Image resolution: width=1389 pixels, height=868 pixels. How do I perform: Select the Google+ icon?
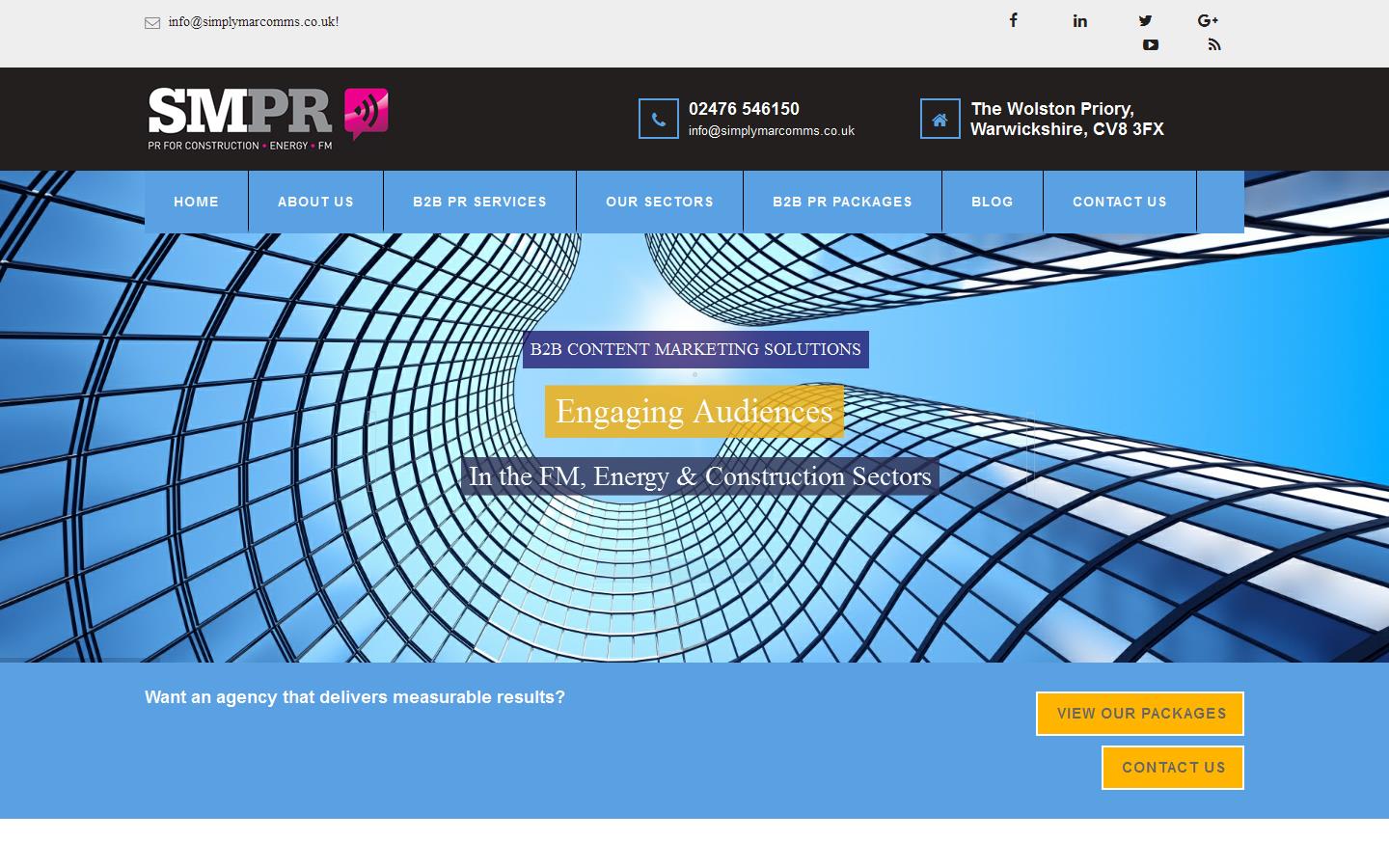click(x=1208, y=20)
